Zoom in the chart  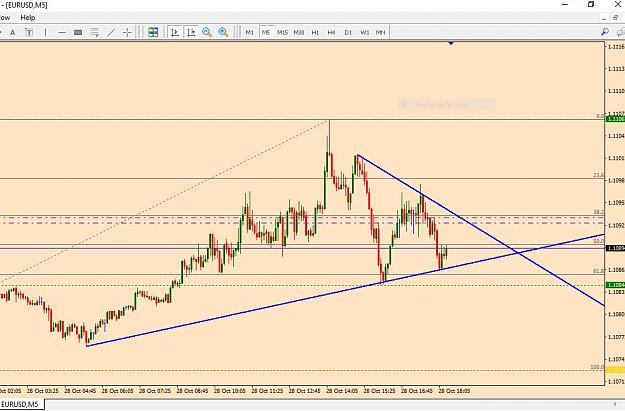pyautogui.click(x=224, y=32)
